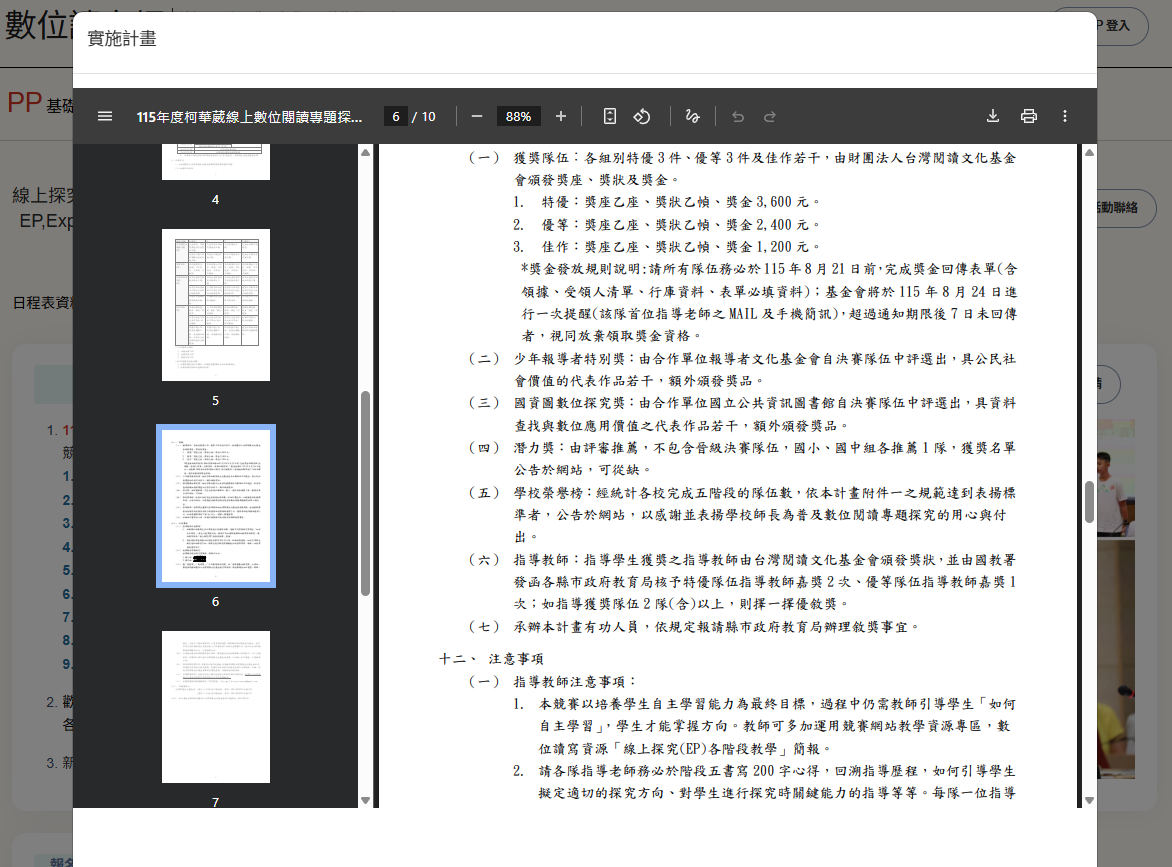Download the PDF file
1172x867 pixels.
(993, 116)
